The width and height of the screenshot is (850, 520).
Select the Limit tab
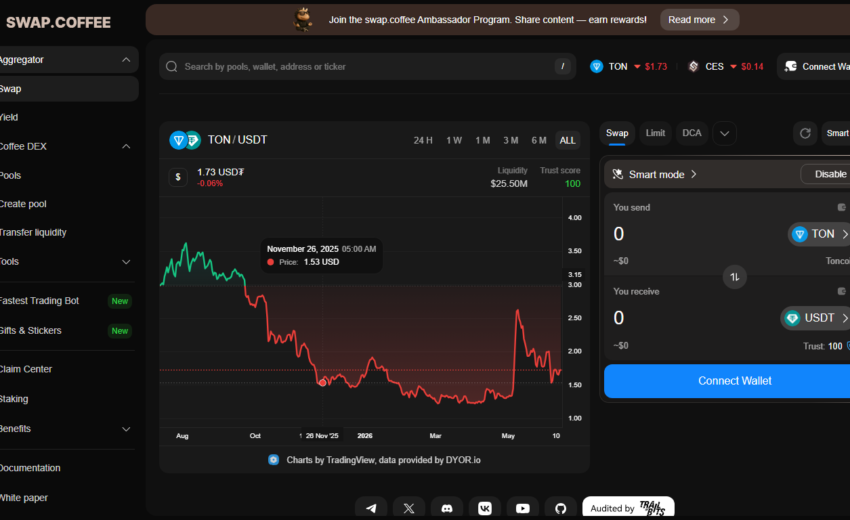[655, 133]
